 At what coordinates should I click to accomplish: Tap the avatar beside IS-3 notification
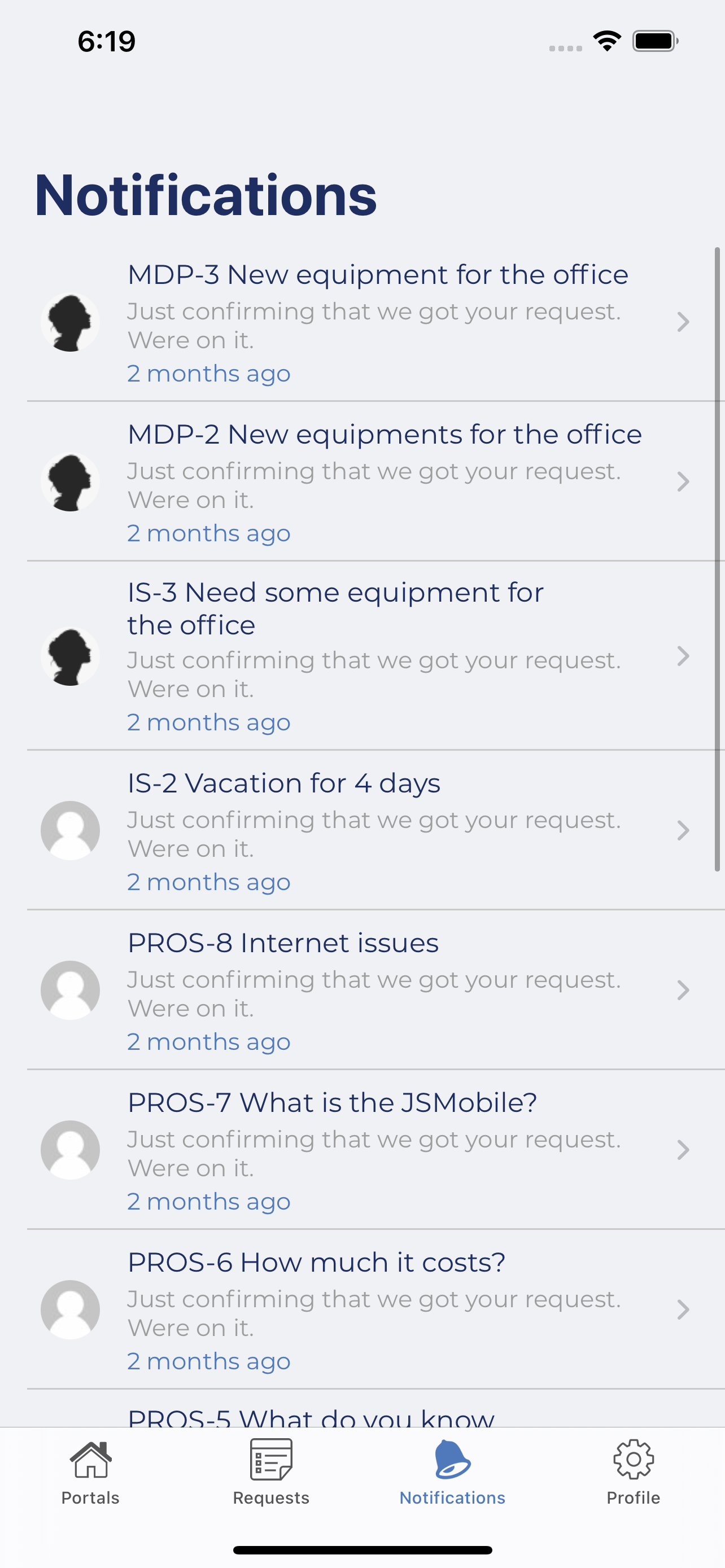click(70, 656)
